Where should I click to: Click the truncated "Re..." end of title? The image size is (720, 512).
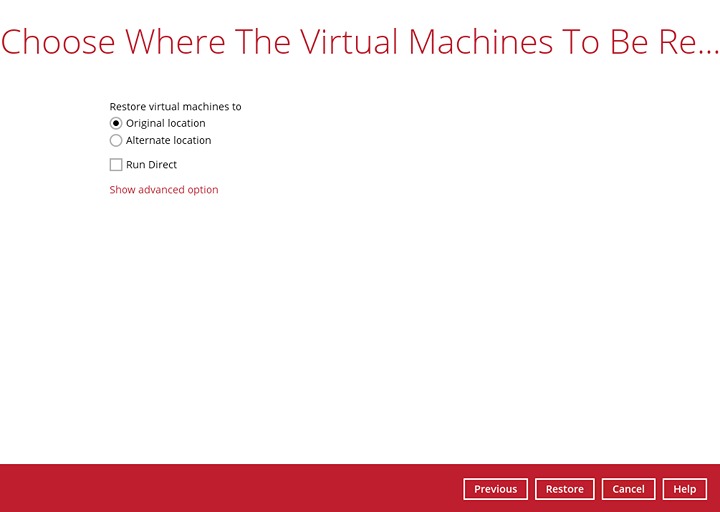(x=690, y=42)
